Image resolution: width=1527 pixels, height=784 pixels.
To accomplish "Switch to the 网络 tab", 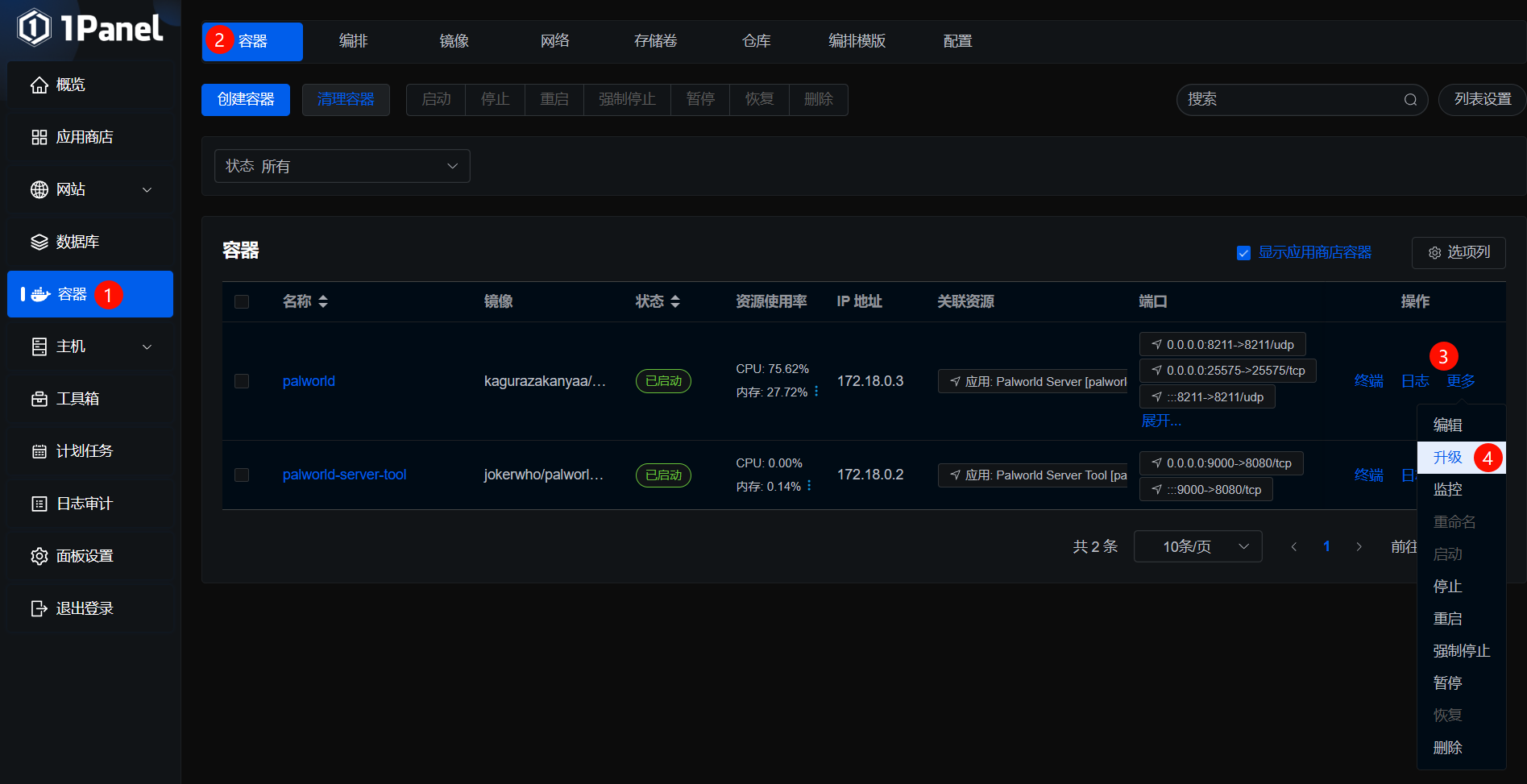I will 554,41.
